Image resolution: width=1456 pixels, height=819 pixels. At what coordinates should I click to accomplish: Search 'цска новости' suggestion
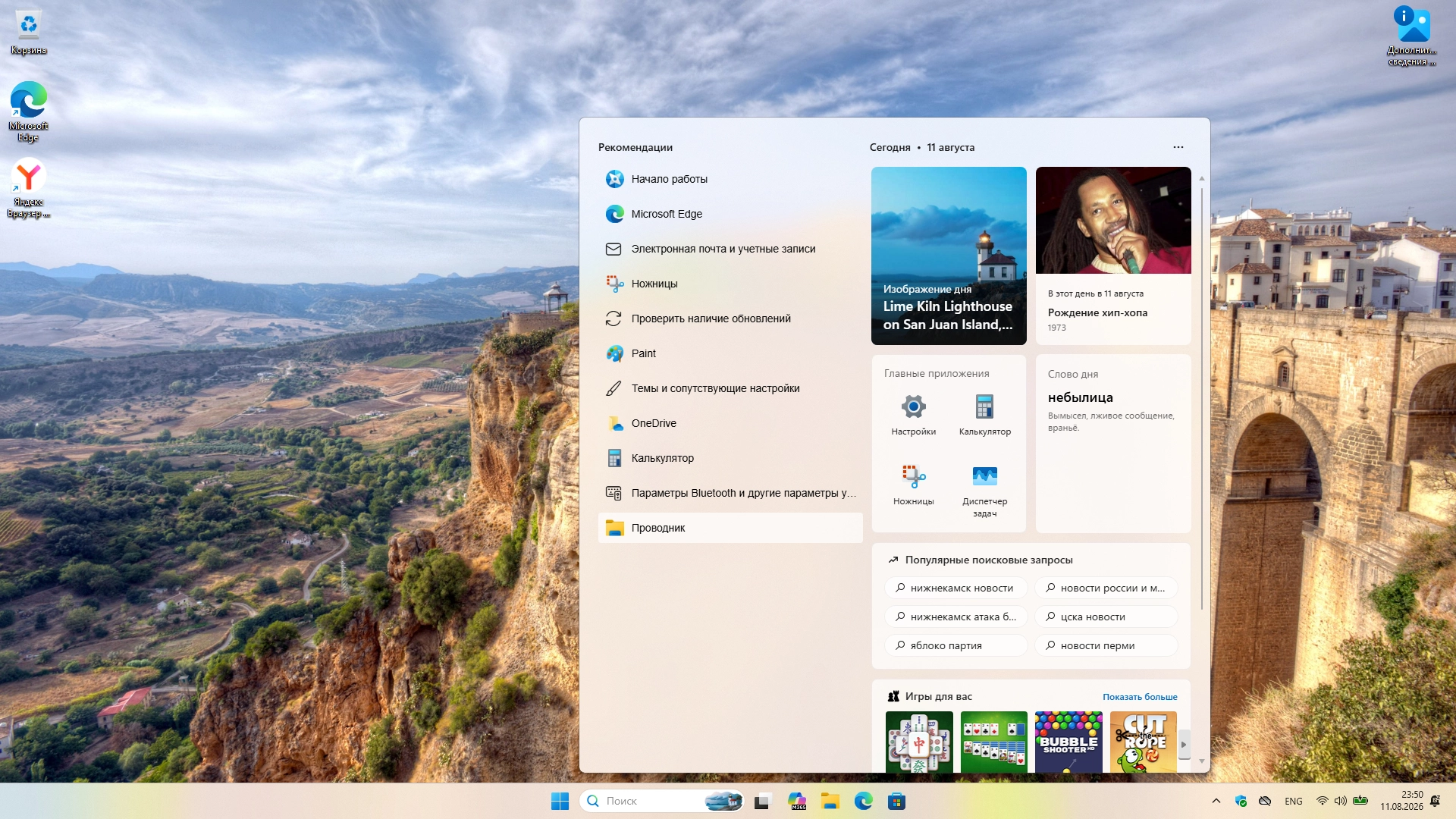click(x=1106, y=617)
